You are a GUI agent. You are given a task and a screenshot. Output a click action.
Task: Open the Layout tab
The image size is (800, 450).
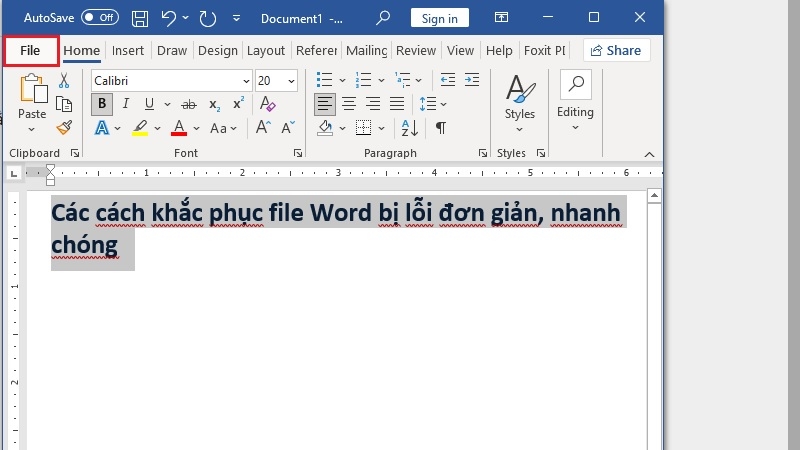pyautogui.click(x=266, y=51)
